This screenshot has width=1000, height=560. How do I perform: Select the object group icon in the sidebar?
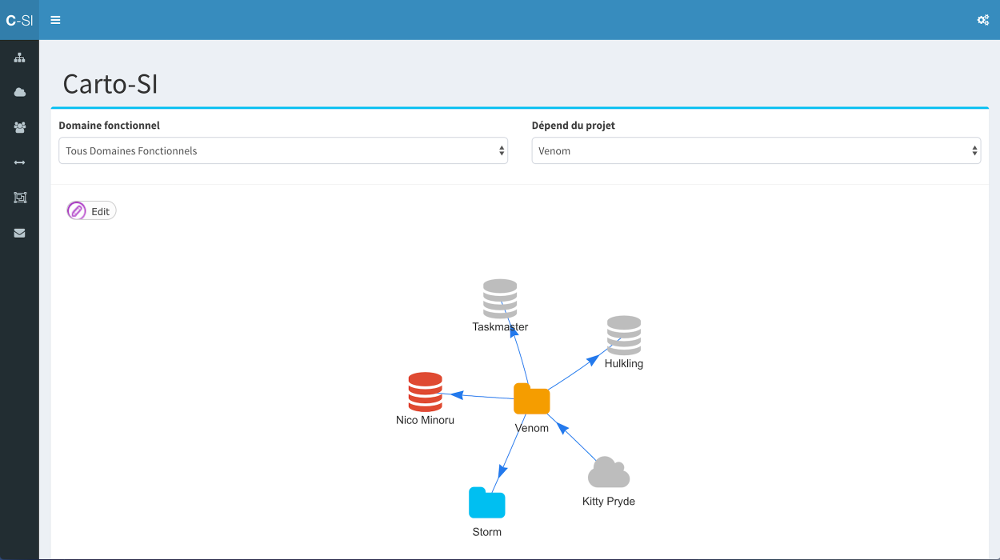coord(19,198)
